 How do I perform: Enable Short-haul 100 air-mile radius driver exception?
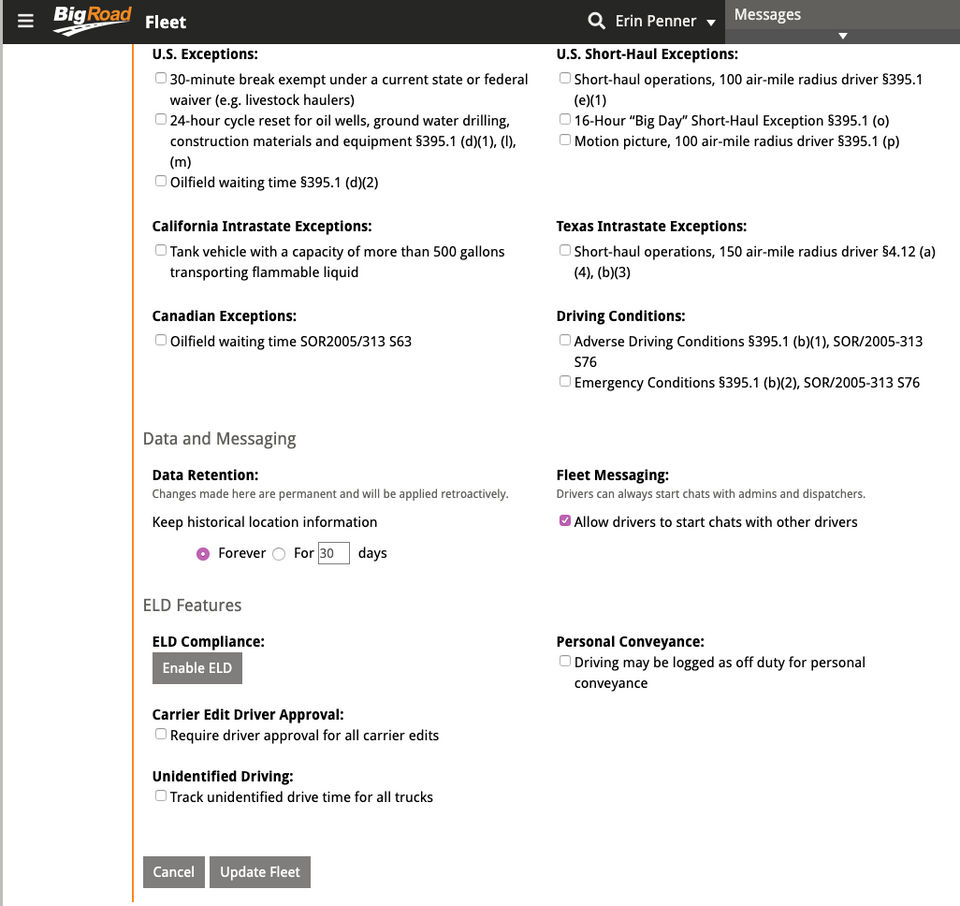pyautogui.click(x=564, y=78)
